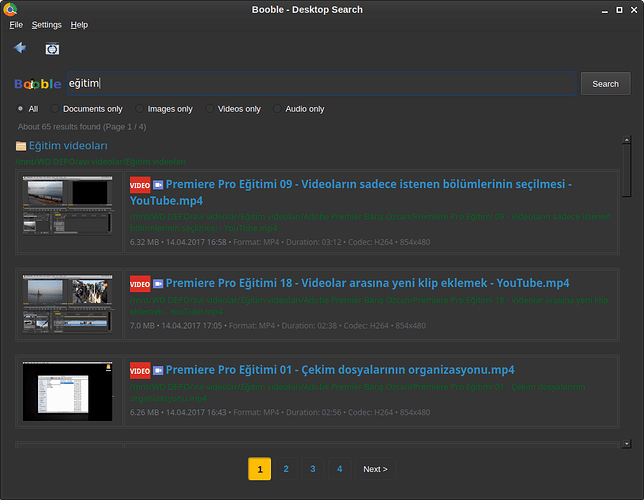The height and width of the screenshot is (500, 644).
Task: Click the camera file icon of Premiere Pro Eğitimi 01
Action: click(158, 371)
